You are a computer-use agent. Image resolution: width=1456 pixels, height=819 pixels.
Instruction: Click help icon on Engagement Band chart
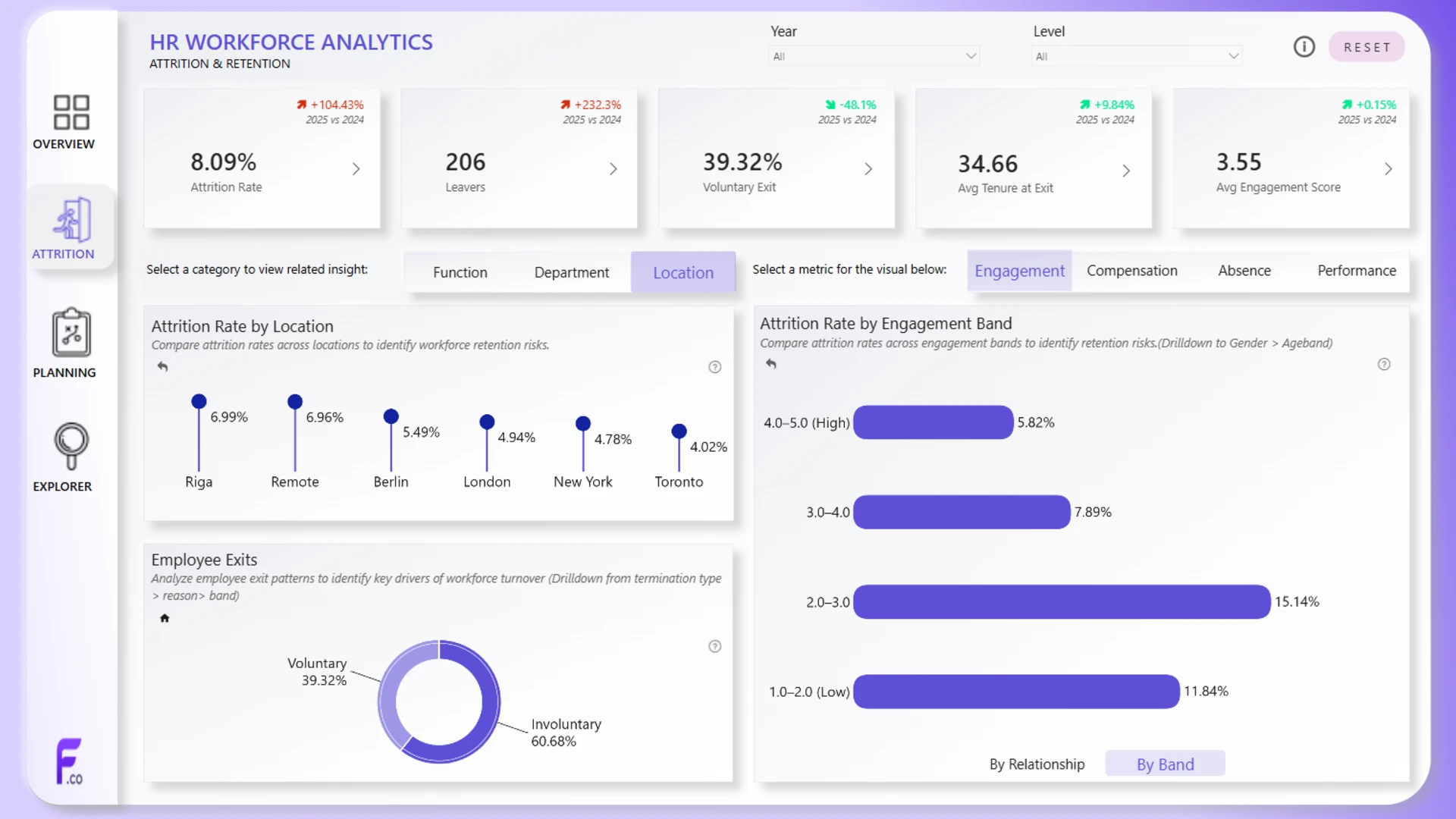tap(1384, 364)
